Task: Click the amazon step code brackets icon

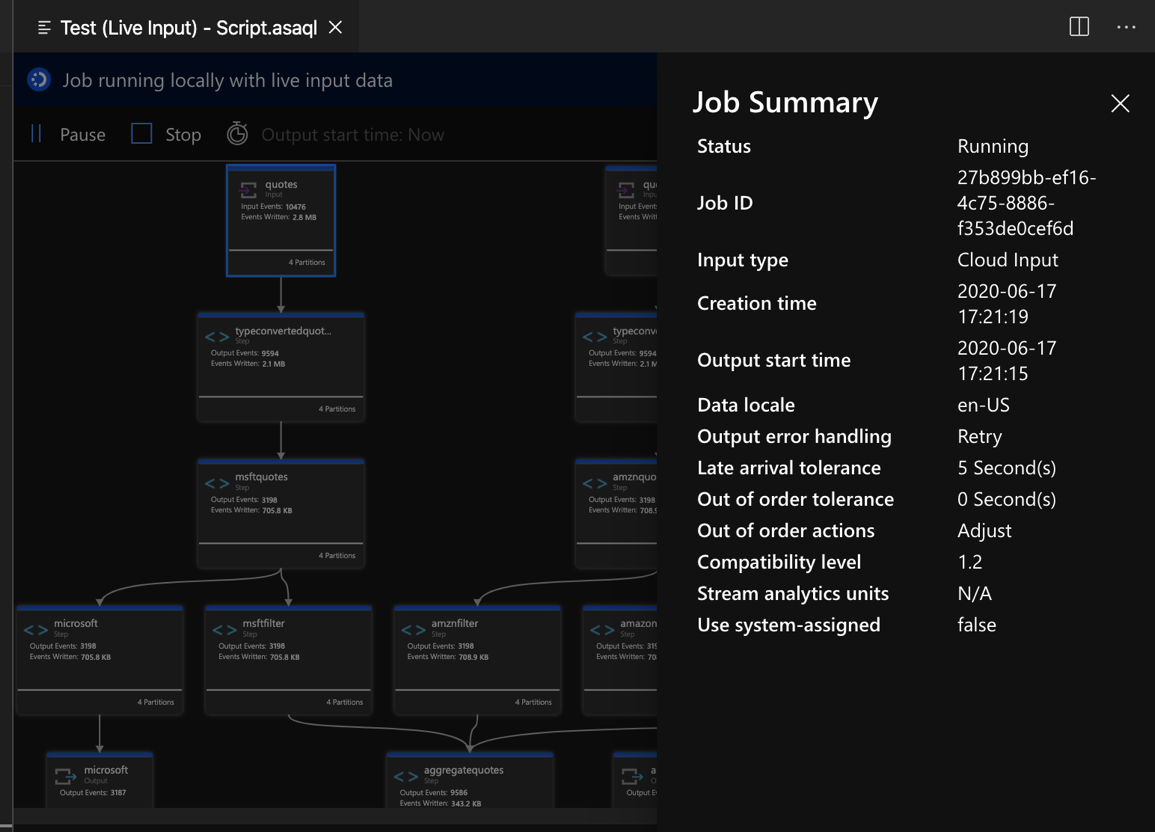Action: point(602,630)
